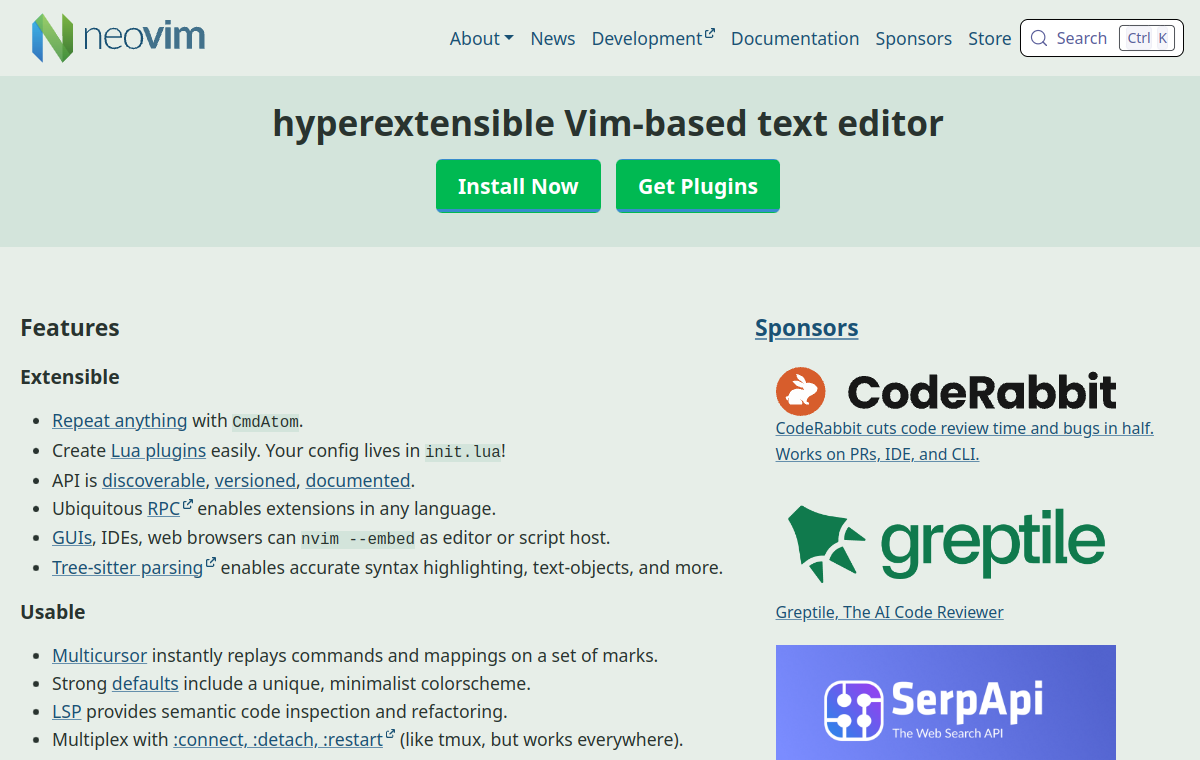
Task: Open the Store nav link
Action: pyautogui.click(x=990, y=38)
